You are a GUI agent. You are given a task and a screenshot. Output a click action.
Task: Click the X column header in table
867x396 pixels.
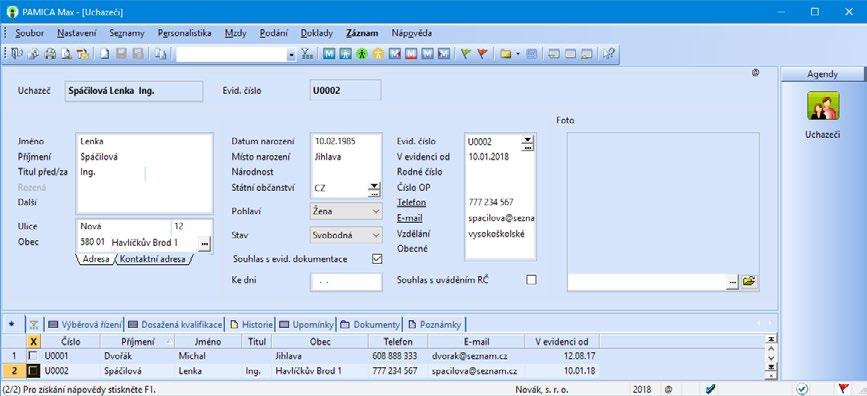tap(33, 342)
